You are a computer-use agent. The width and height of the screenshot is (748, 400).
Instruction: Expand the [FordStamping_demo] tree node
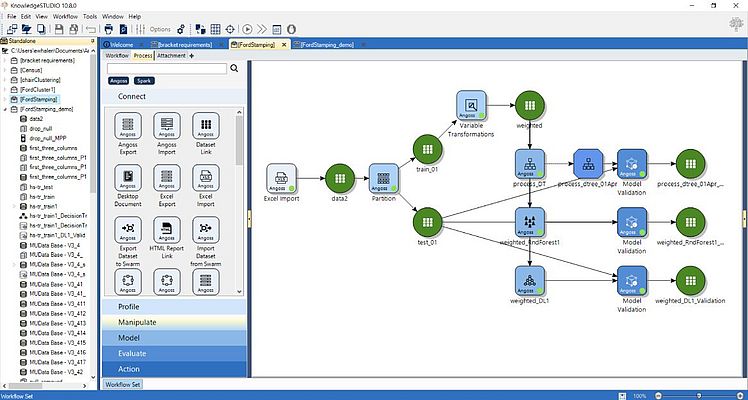pos(4,108)
